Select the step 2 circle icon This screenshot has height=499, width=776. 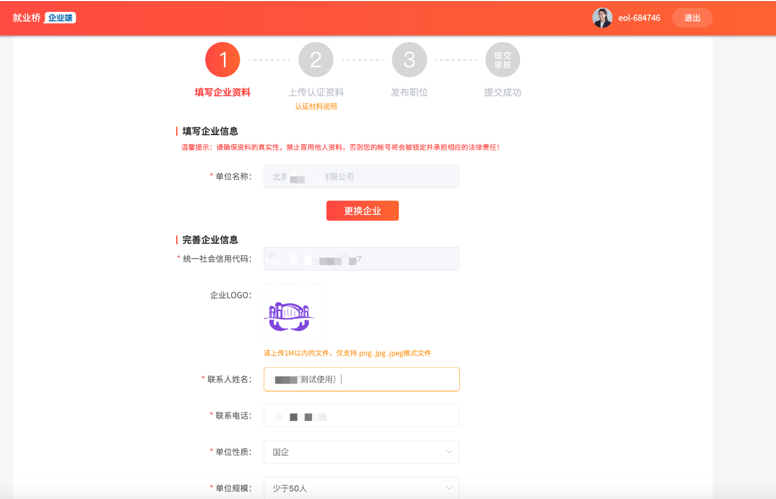point(315,60)
